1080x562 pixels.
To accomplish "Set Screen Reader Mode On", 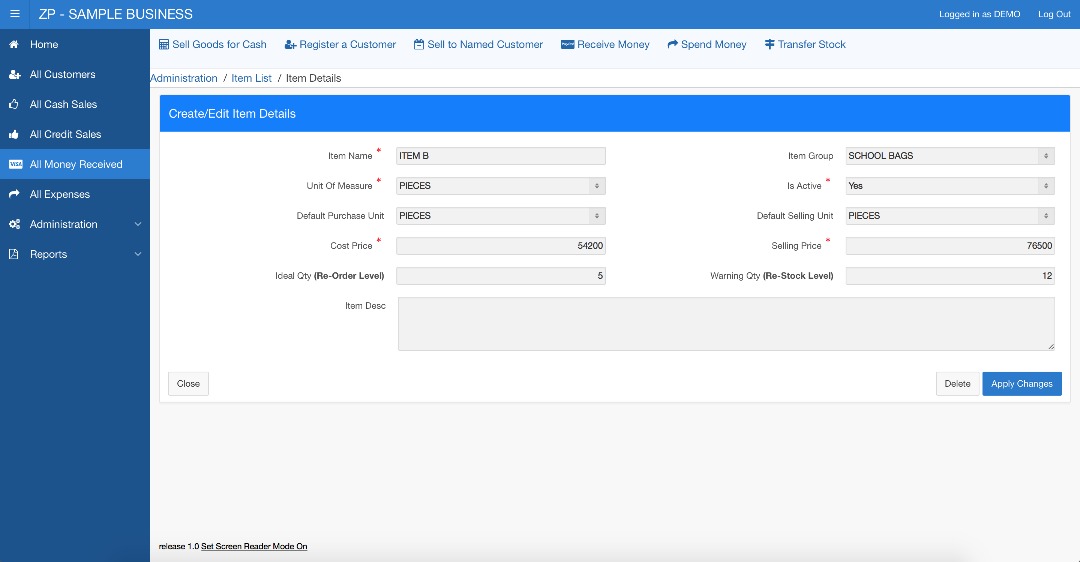I will coord(254,547).
